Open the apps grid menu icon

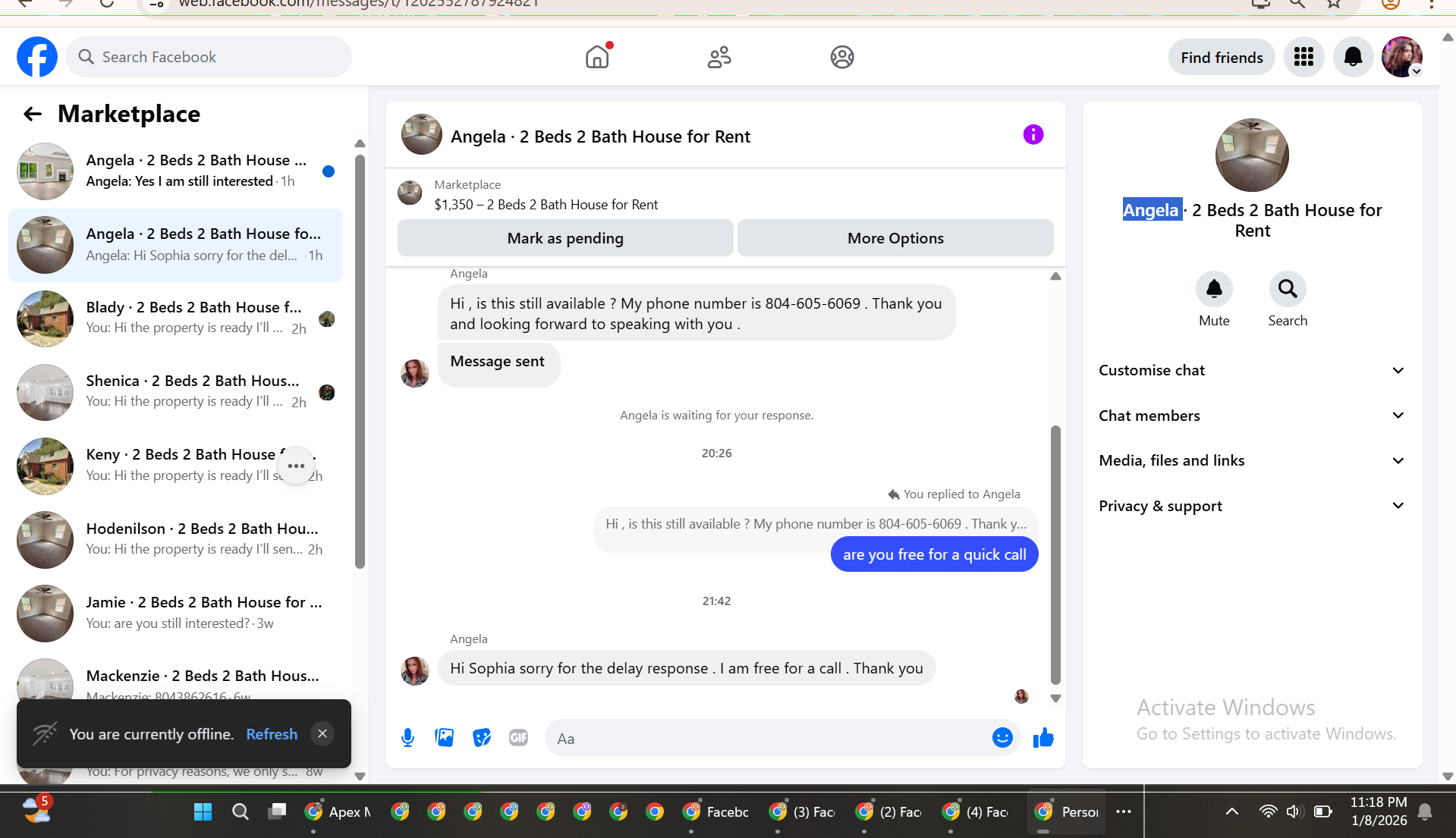1303,57
